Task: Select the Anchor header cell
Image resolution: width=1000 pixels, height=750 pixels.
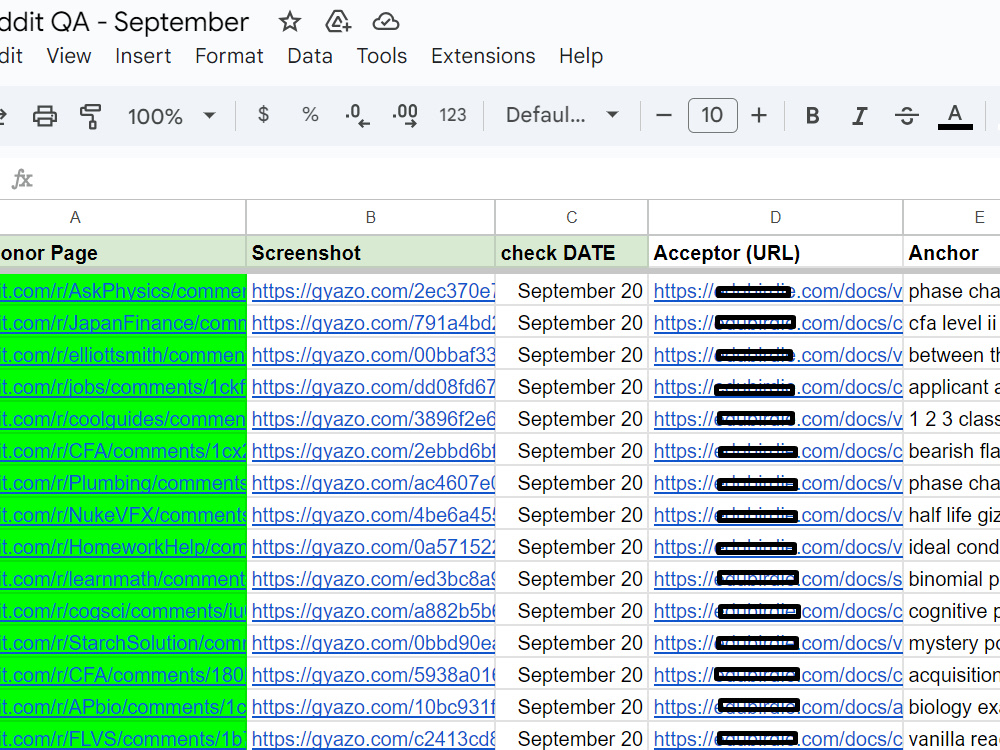Action: 952,253
